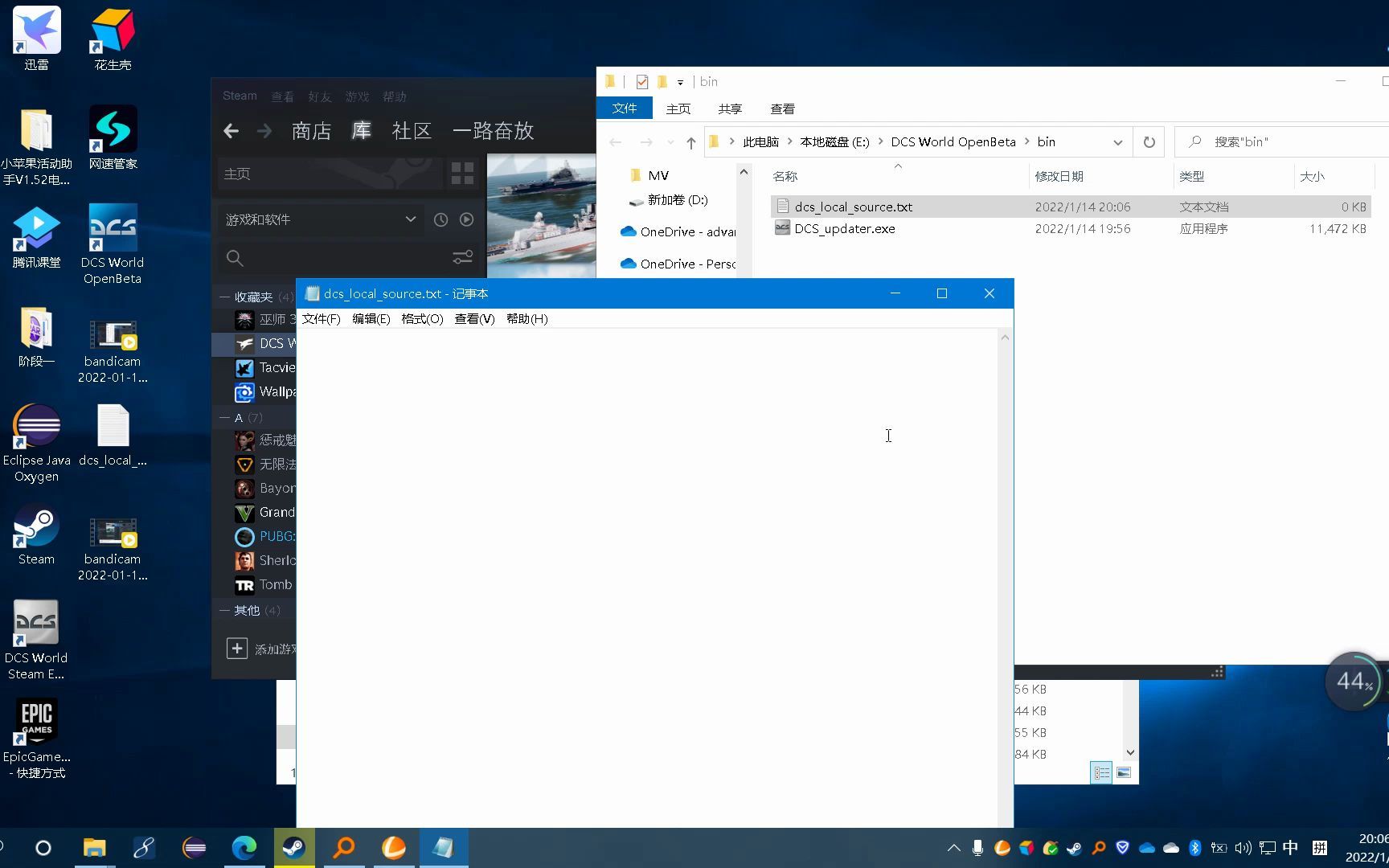Screen dimensions: 1389x868
Task: Open the Explorer recent locations dropdown arrow
Action: [x=670, y=142]
